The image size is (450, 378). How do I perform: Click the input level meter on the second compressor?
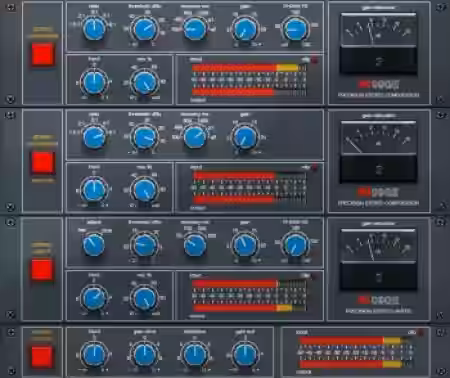click(249, 176)
